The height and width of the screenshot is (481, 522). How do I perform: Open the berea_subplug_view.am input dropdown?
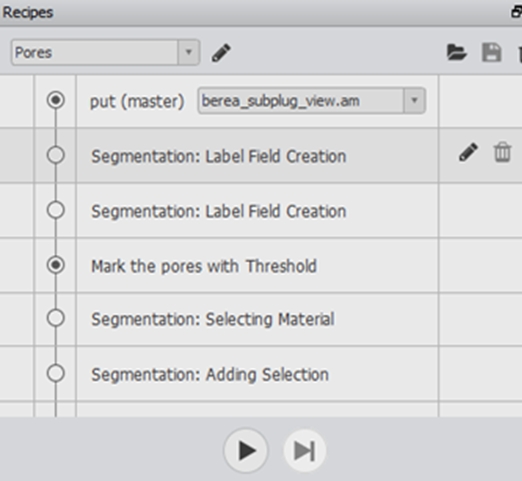(311, 101)
